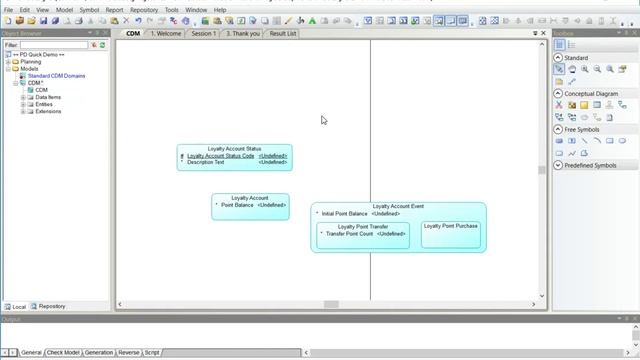Select the Zoom In tool in Toolbox
The height and width of the screenshot is (360, 640).
(585, 69)
